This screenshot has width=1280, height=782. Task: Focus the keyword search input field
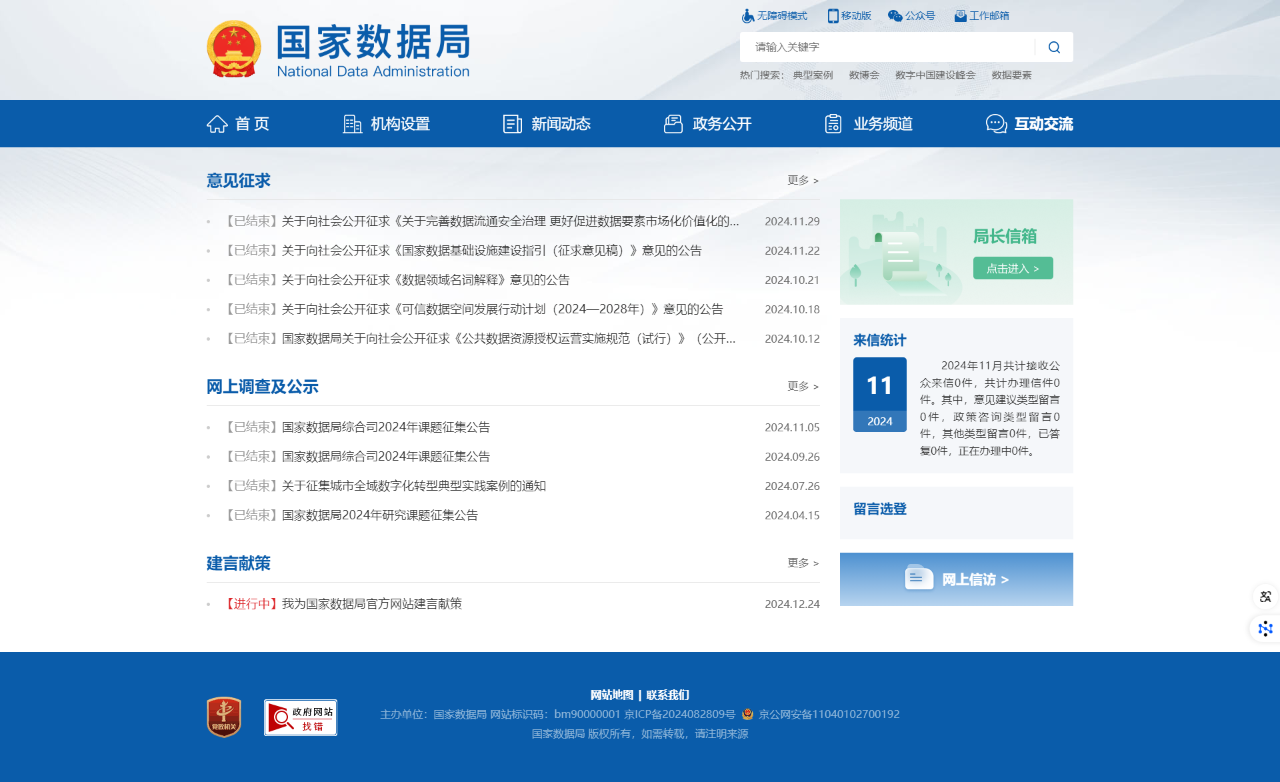887,47
